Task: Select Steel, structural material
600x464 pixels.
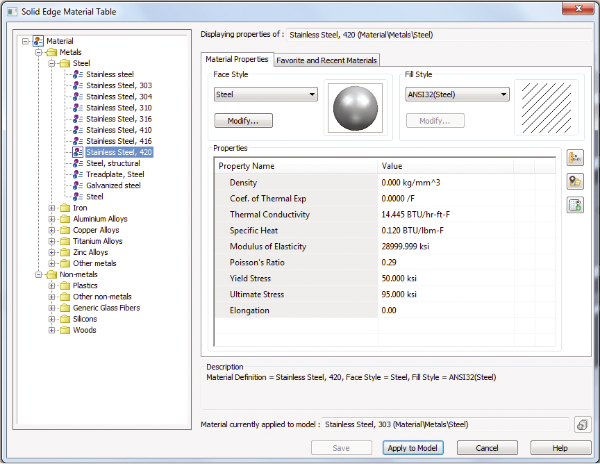Action: (x=113, y=163)
